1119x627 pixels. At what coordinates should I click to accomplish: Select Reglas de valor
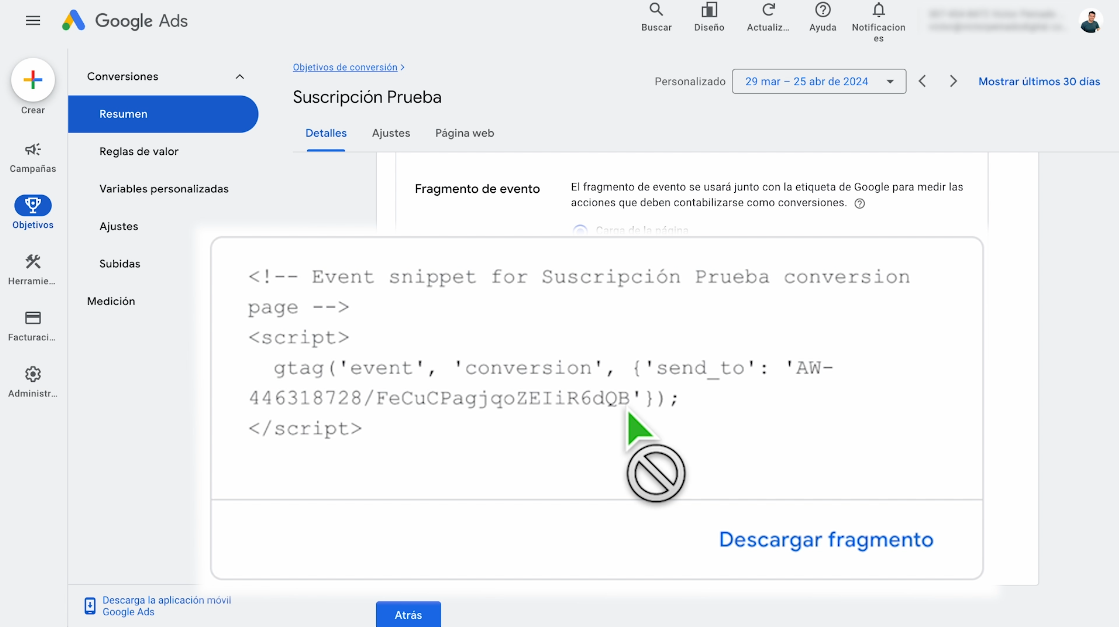(139, 151)
